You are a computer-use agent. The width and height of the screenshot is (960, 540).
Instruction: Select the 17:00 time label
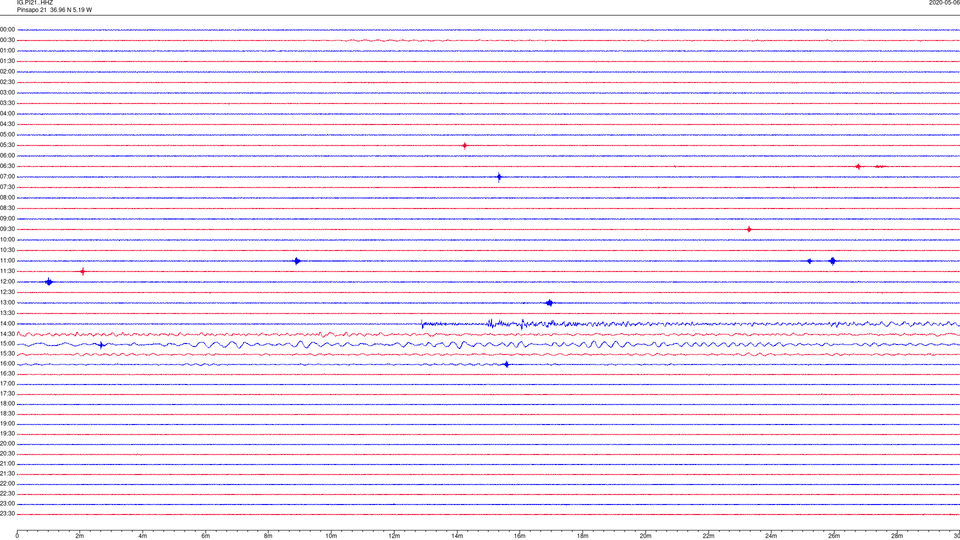click(x=7, y=384)
